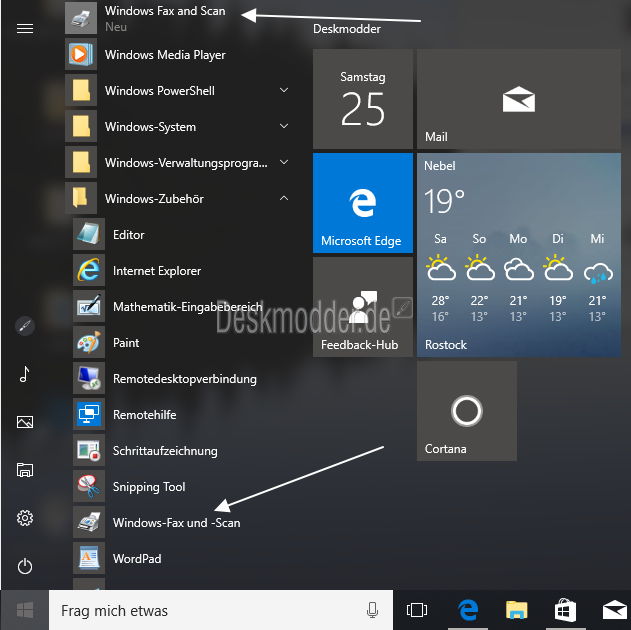Open Windows Fax and Scan marked Neu
631x630 pixels.
177,18
